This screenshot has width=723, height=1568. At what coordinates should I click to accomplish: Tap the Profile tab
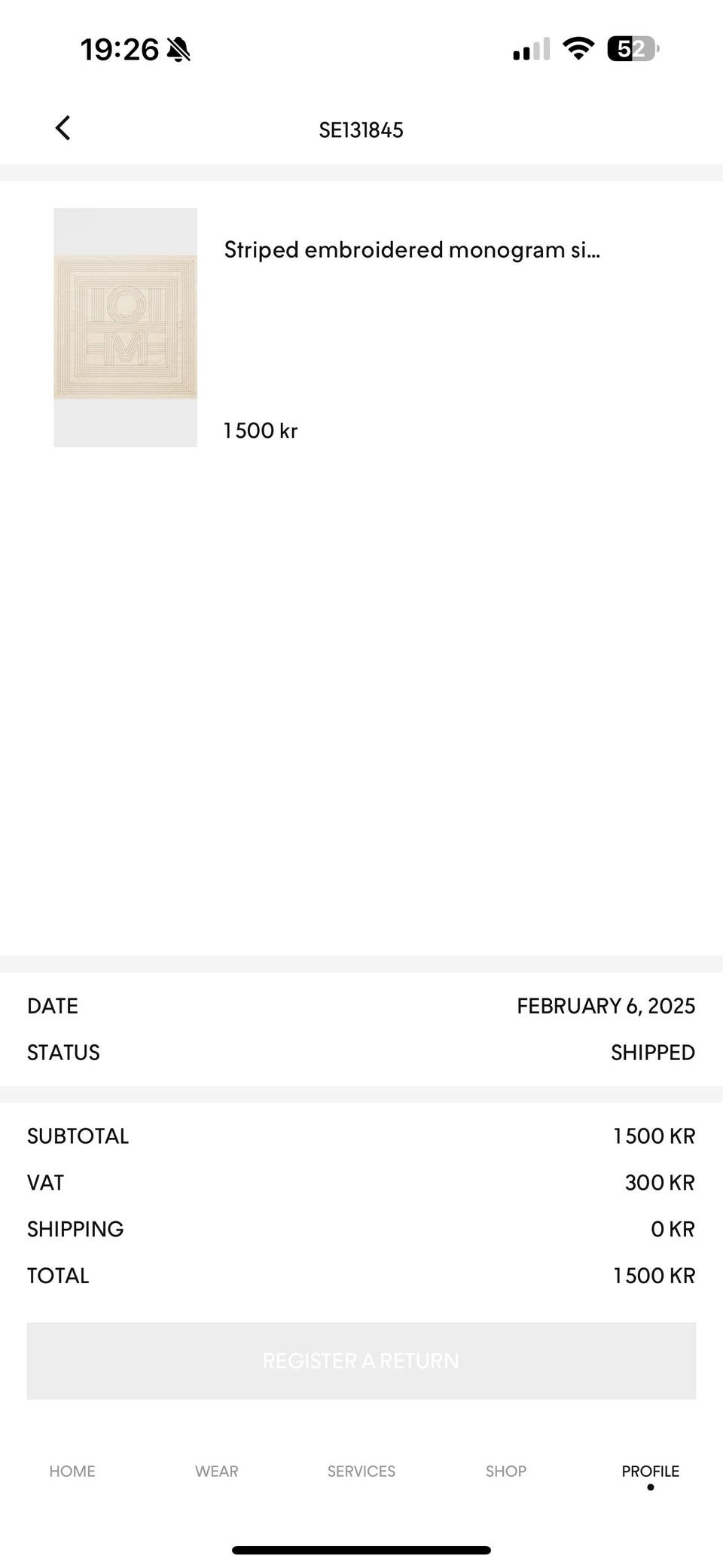[x=650, y=1471]
